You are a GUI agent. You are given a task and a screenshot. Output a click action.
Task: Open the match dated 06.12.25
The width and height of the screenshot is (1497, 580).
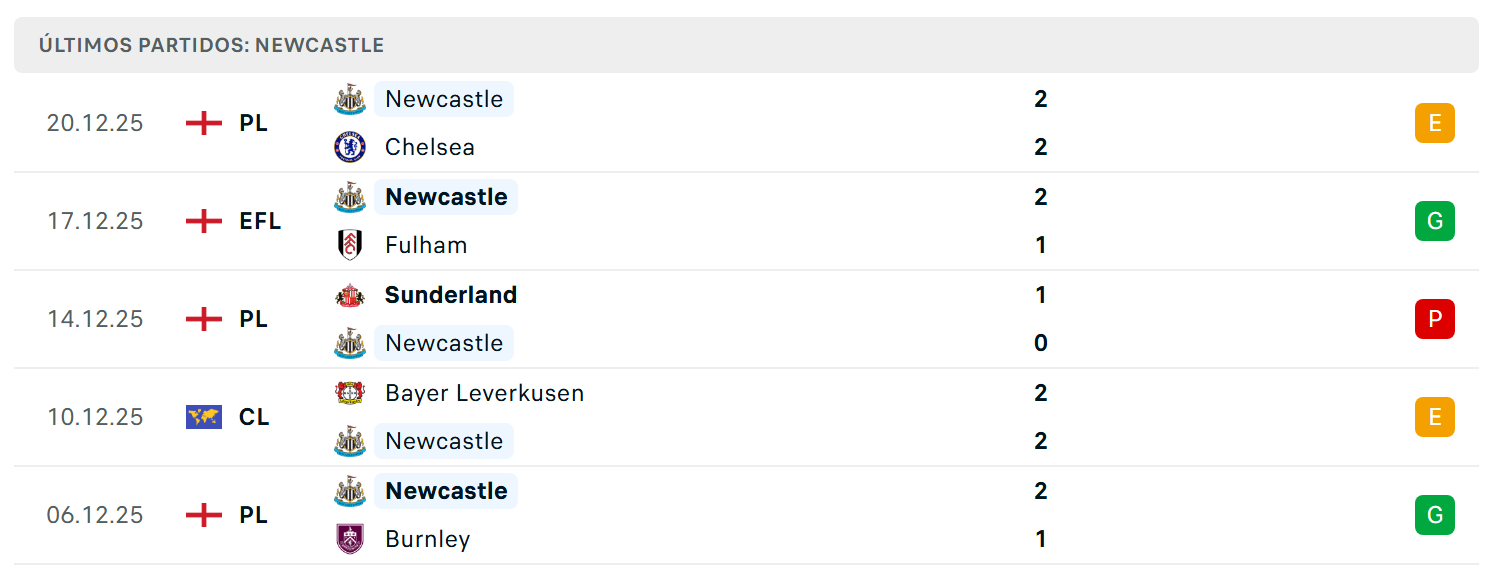746,515
